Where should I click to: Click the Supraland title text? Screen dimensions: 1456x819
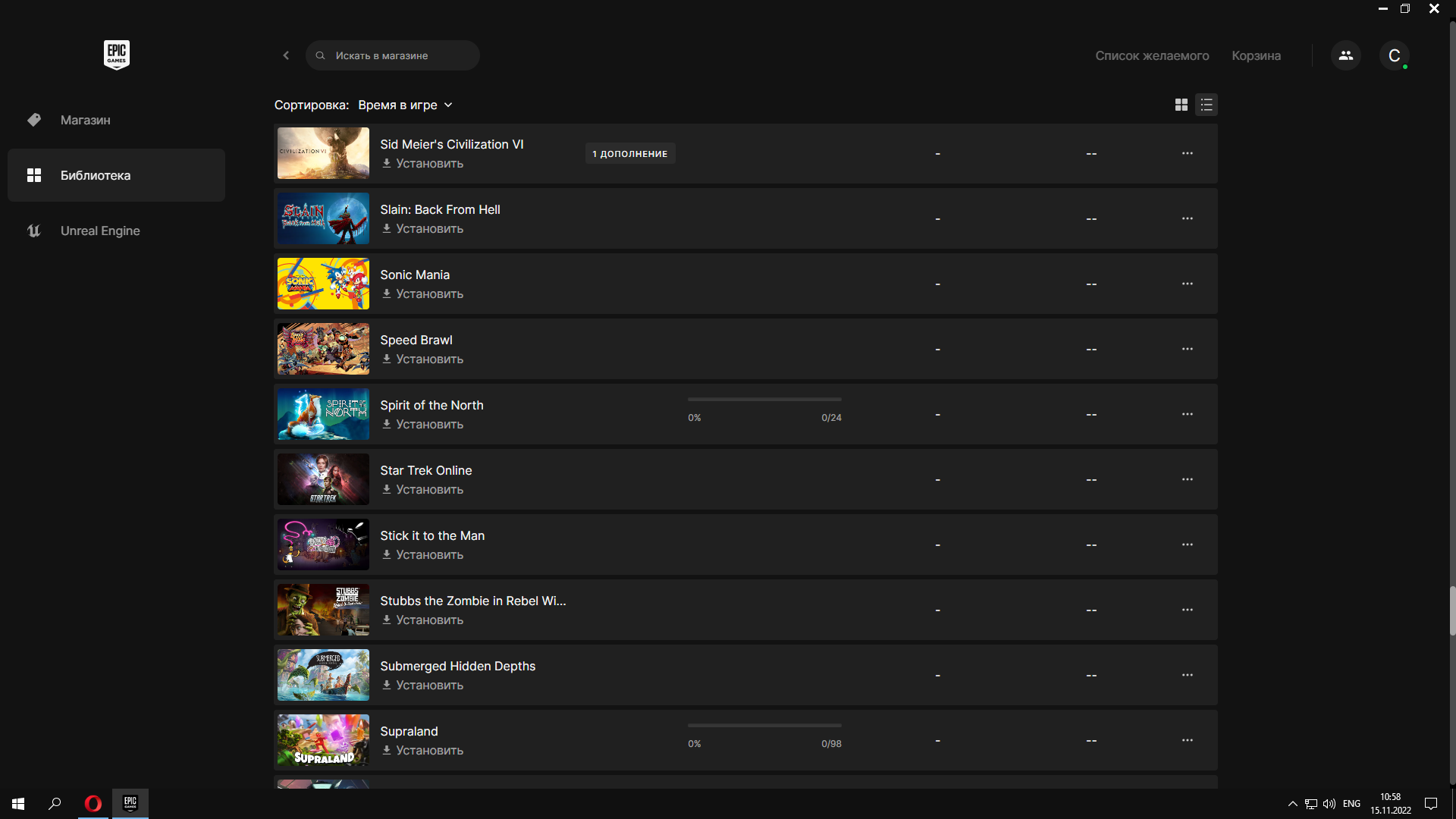[409, 731]
